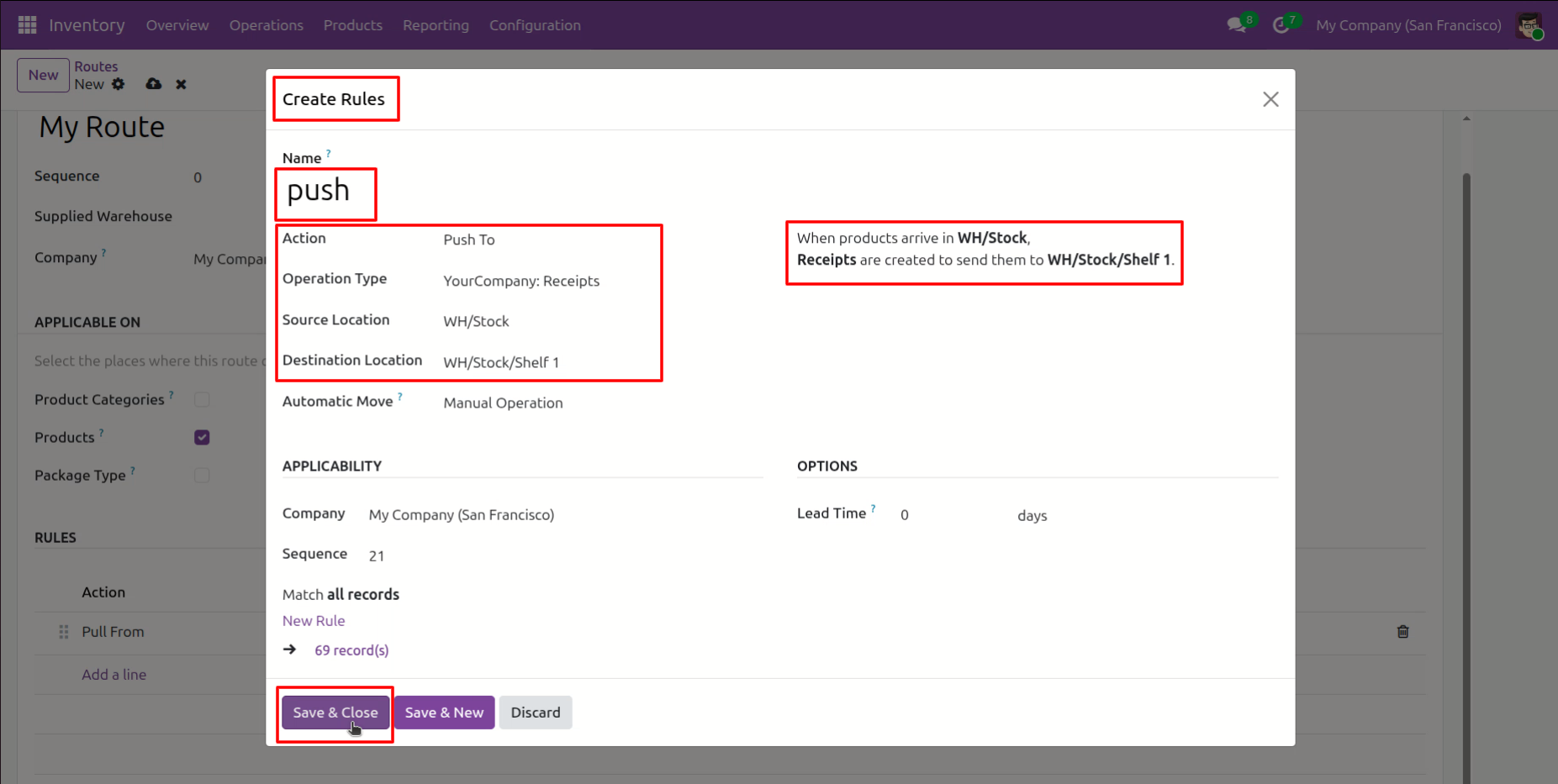Click Add a line in Rules
Viewport: 1558px width, 784px height.
point(114,674)
